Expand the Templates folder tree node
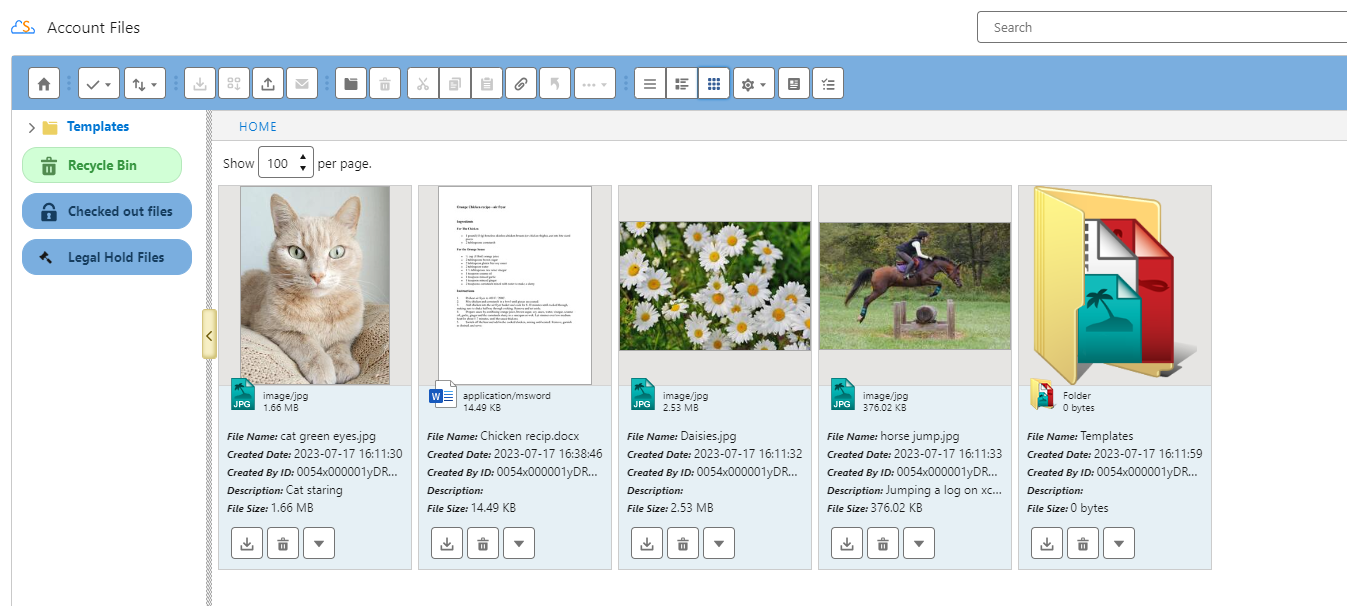 tap(31, 127)
